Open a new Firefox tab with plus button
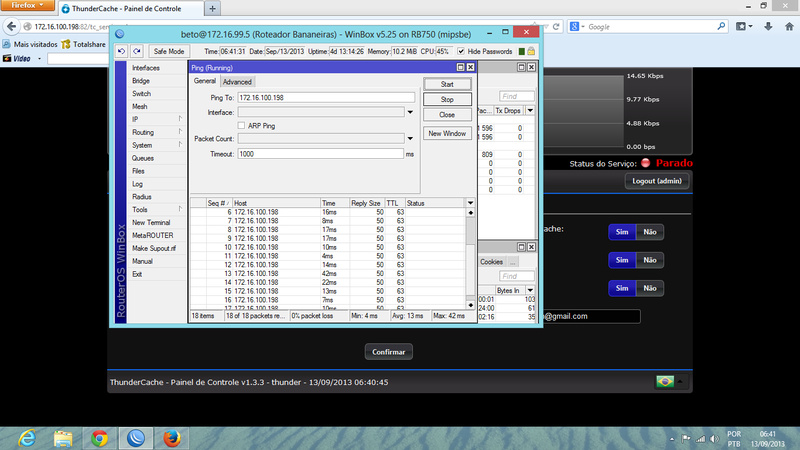 pyautogui.click(x=212, y=8)
